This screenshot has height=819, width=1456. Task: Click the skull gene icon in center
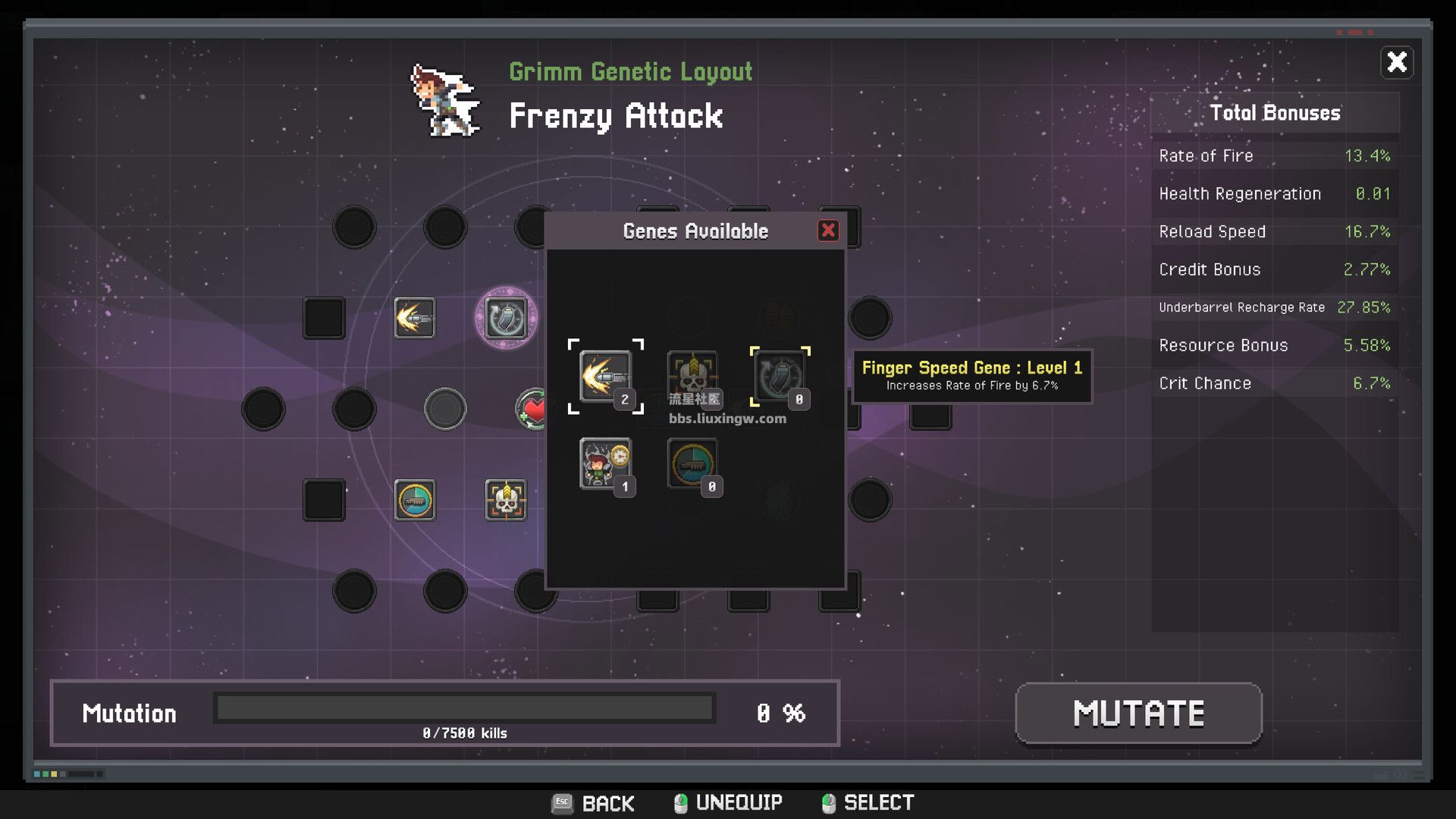pos(692,375)
